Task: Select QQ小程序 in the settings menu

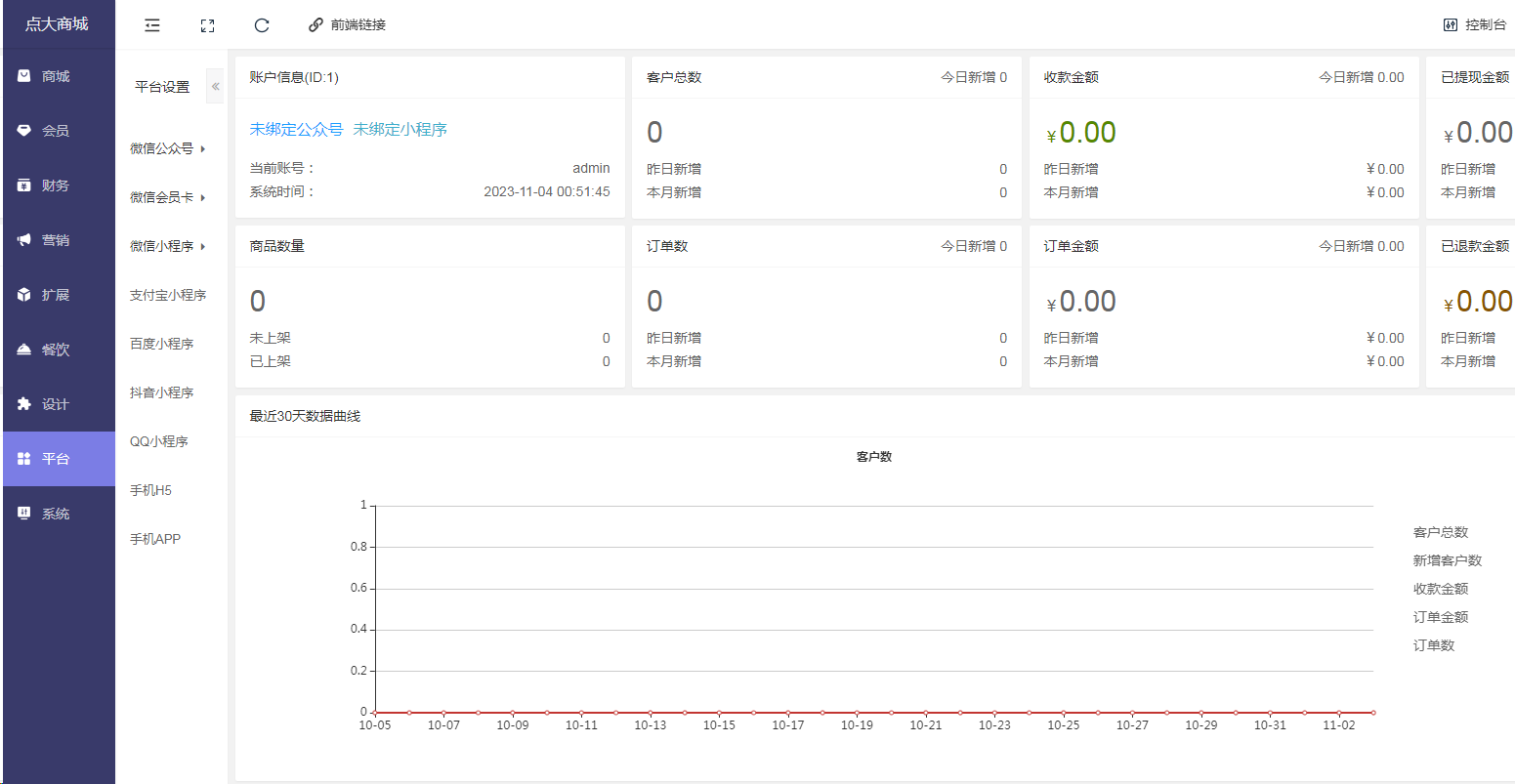Action: tap(157, 440)
